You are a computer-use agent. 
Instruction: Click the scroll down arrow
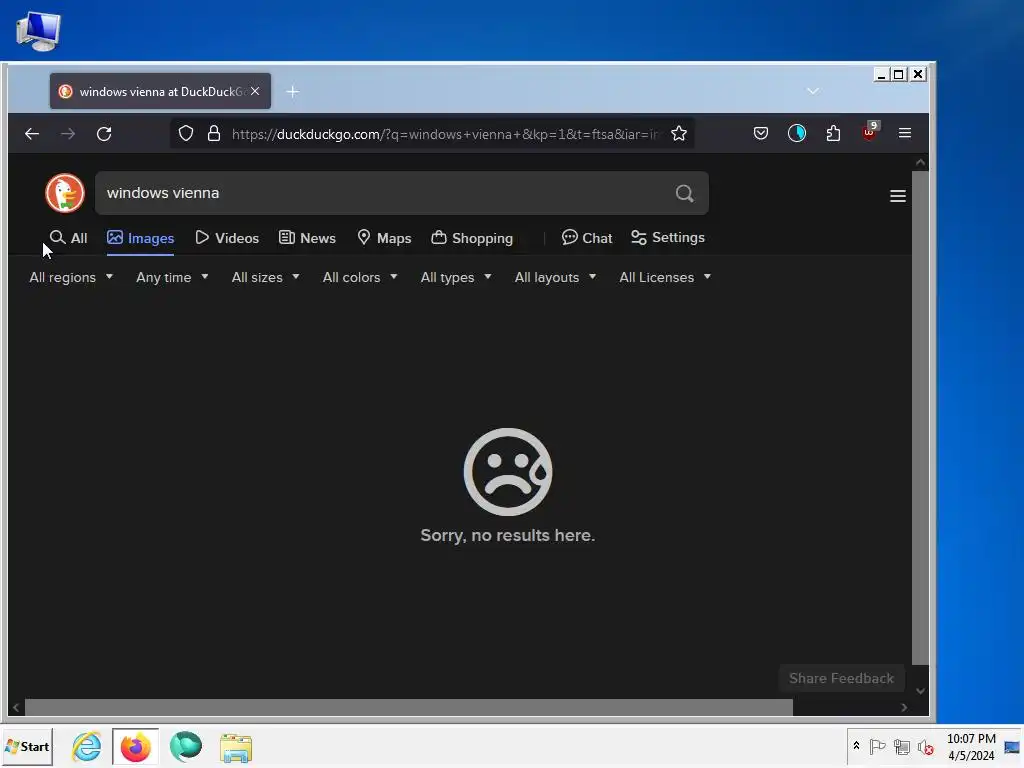[920, 691]
